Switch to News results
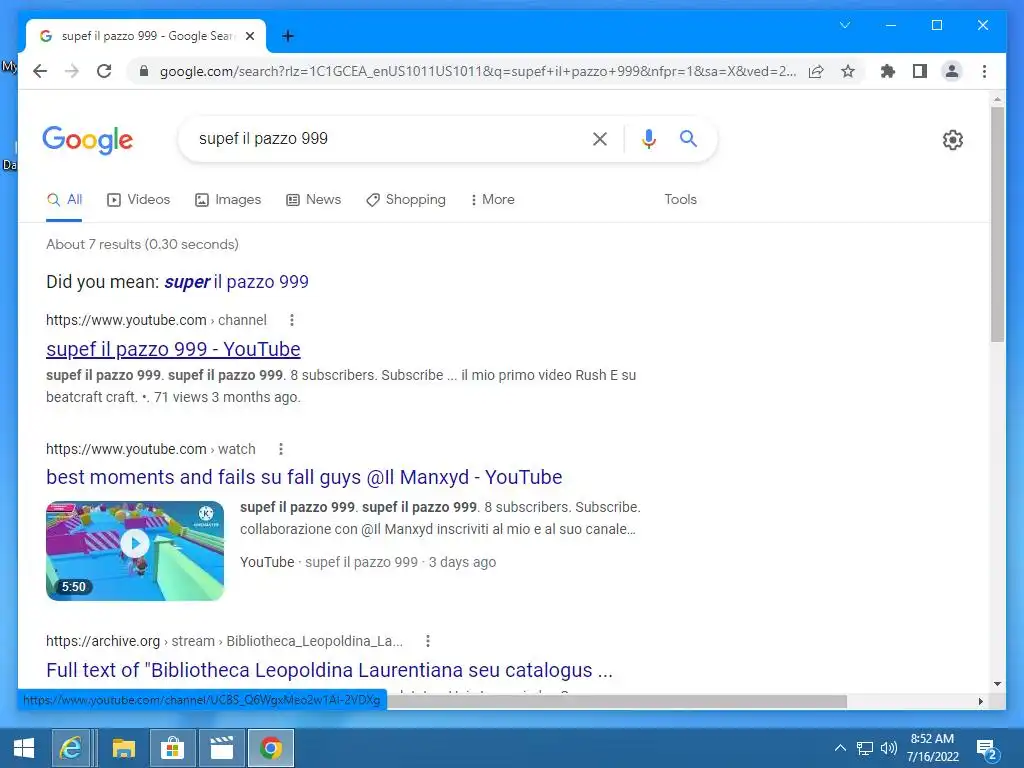1024x768 pixels. pyautogui.click(x=313, y=199)
